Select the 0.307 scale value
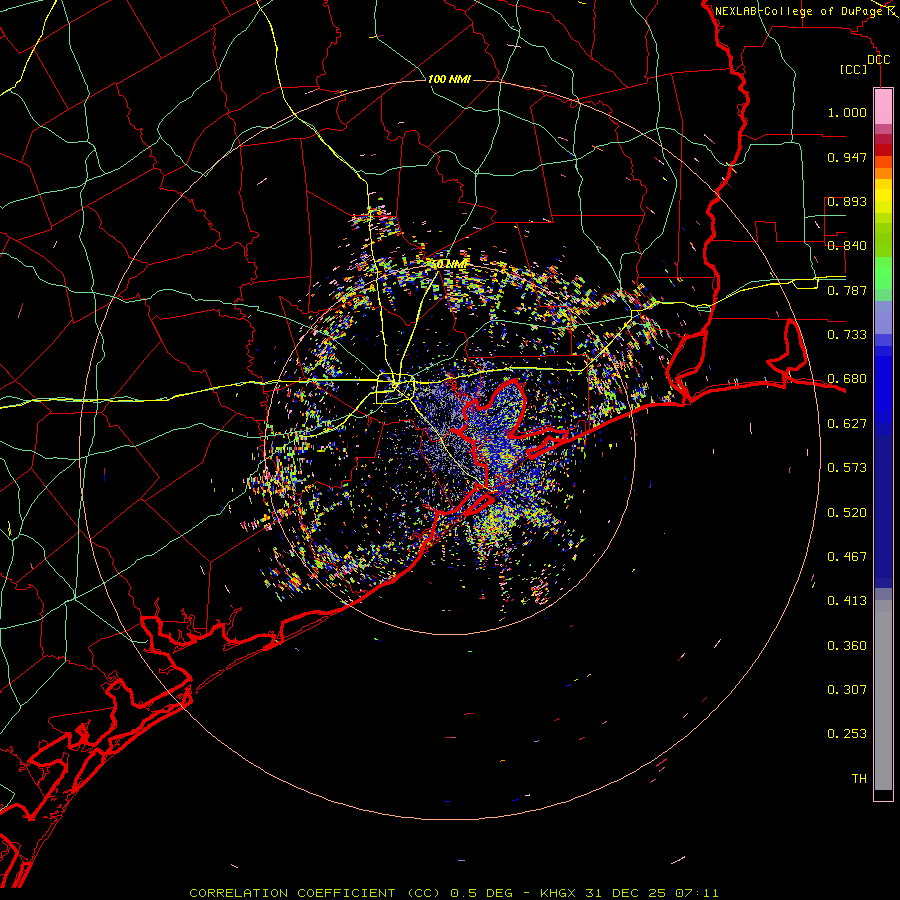Image resolution: width=900 pixels, height=900 pixels. tap(847, 690)
